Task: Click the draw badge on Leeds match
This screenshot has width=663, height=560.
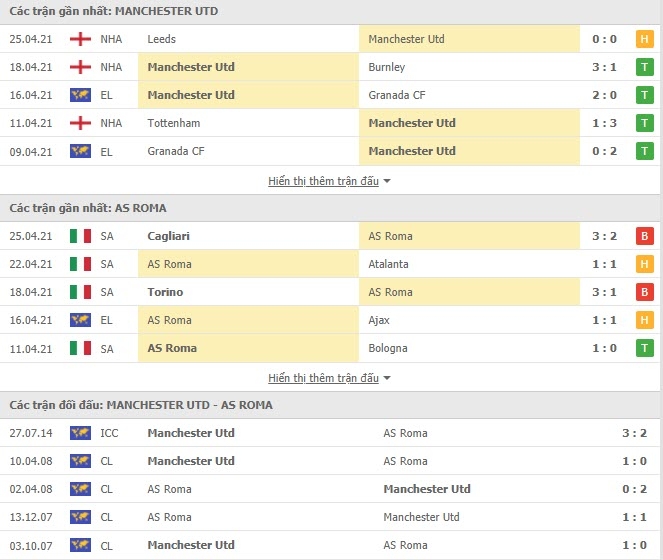Action: pos(644,39)
